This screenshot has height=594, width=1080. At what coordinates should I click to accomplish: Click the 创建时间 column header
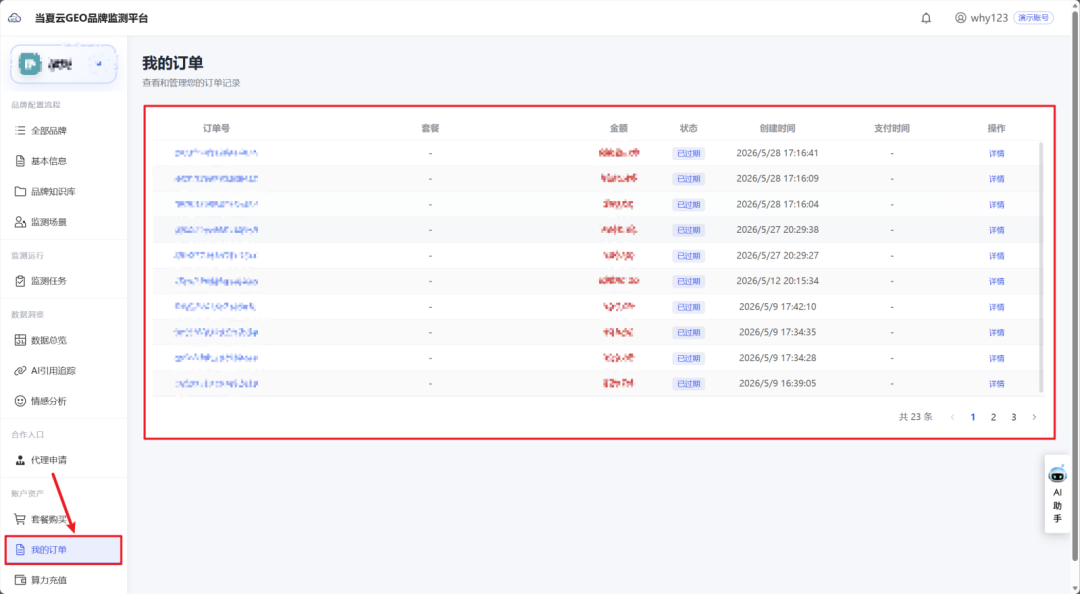click(777, 128)
